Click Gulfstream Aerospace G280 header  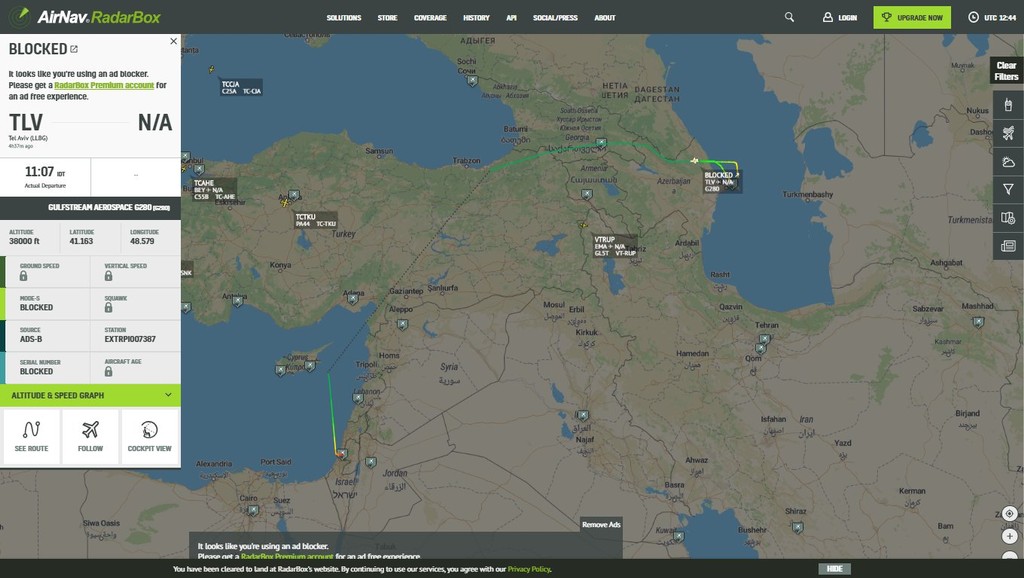pyautogui.click(x=90, y=207)
